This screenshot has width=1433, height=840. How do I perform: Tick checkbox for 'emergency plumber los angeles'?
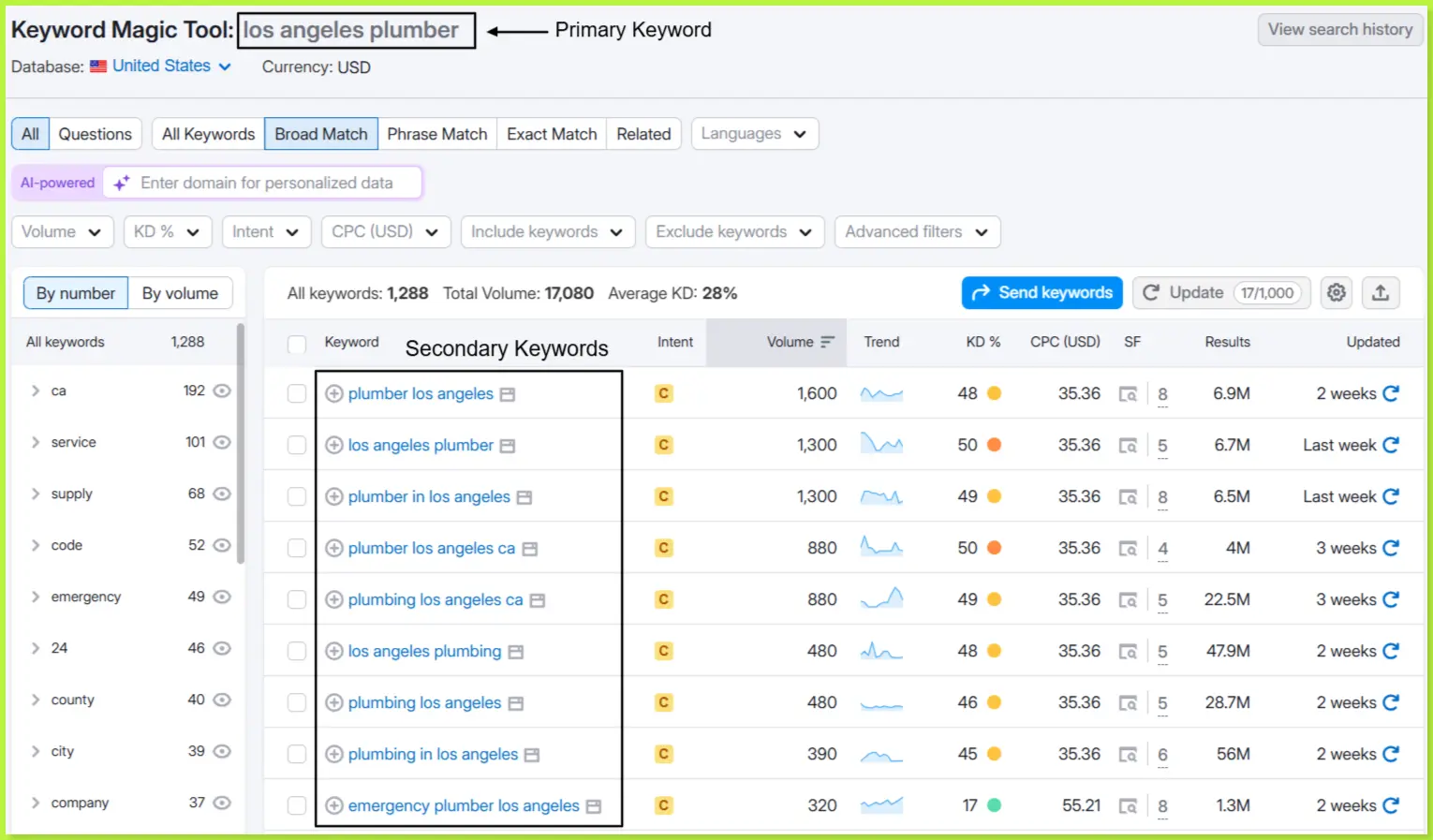pyautogui.click(x=297, y=806)
